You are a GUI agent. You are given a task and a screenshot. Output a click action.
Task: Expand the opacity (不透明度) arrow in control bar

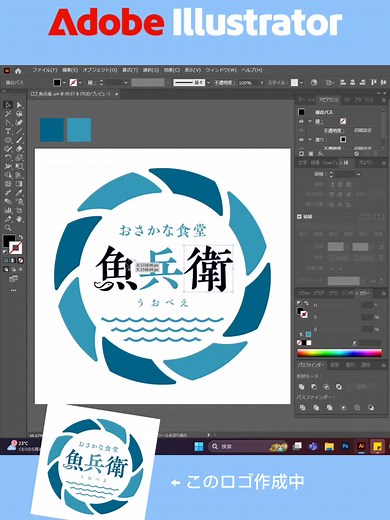[x=262, y=83]
